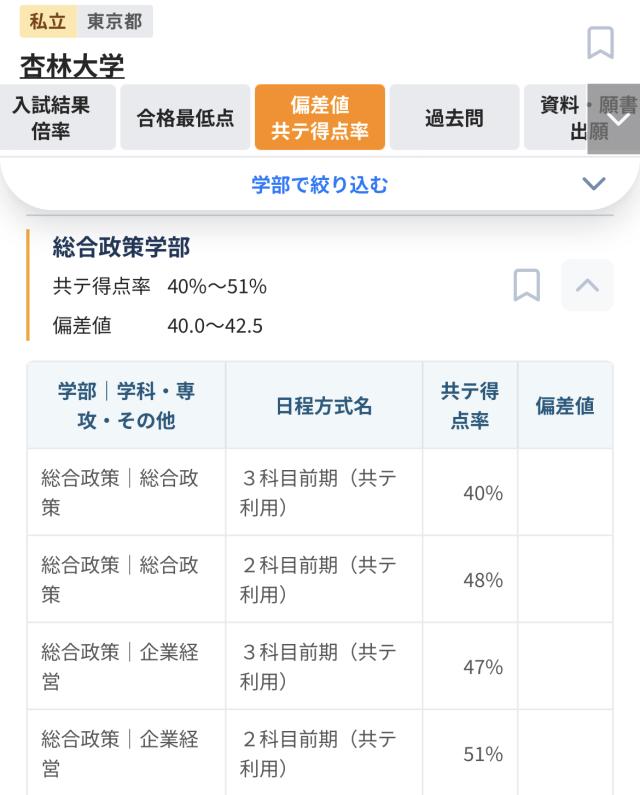Open the 杏林大学 university name link
Image resolution: width=640 pixels, height=795 pixels.
[72, 66]
